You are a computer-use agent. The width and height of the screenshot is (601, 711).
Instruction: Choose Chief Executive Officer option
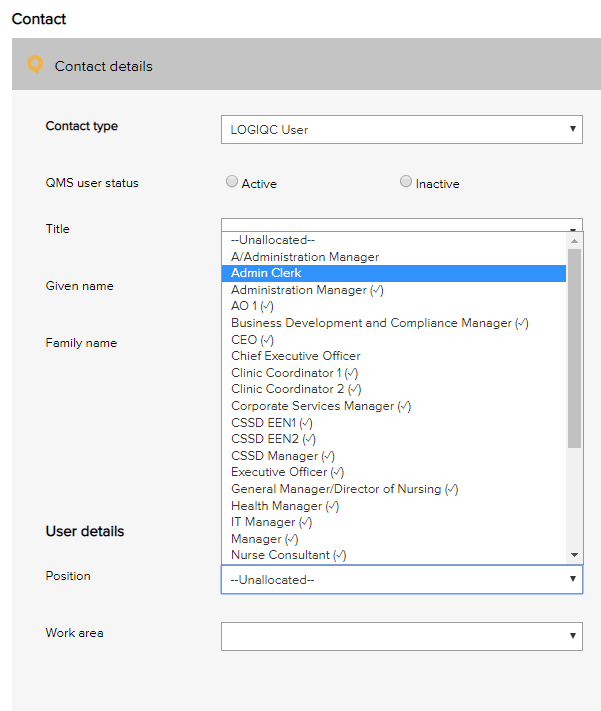[x=296, y=356]
